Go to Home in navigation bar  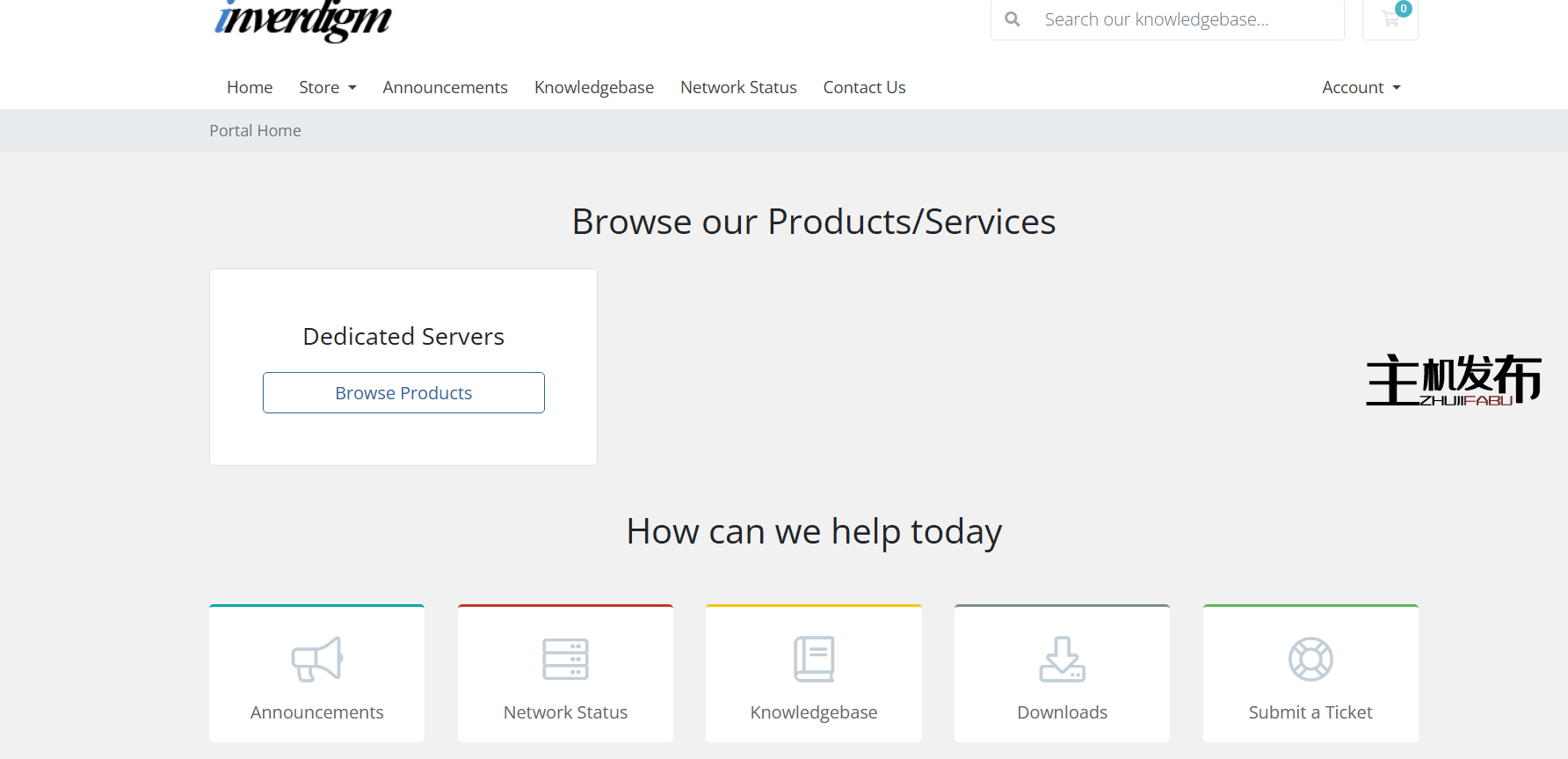coord(250,87)
